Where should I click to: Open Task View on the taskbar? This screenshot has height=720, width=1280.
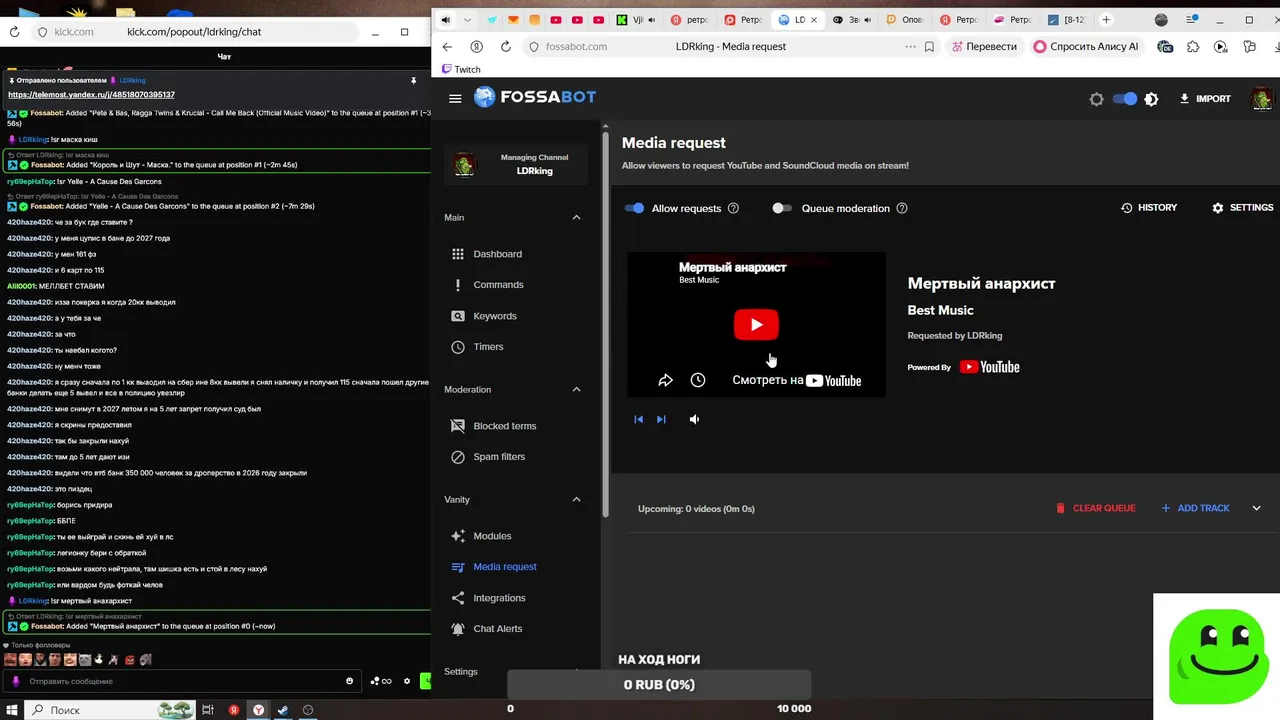coord(208,710)
